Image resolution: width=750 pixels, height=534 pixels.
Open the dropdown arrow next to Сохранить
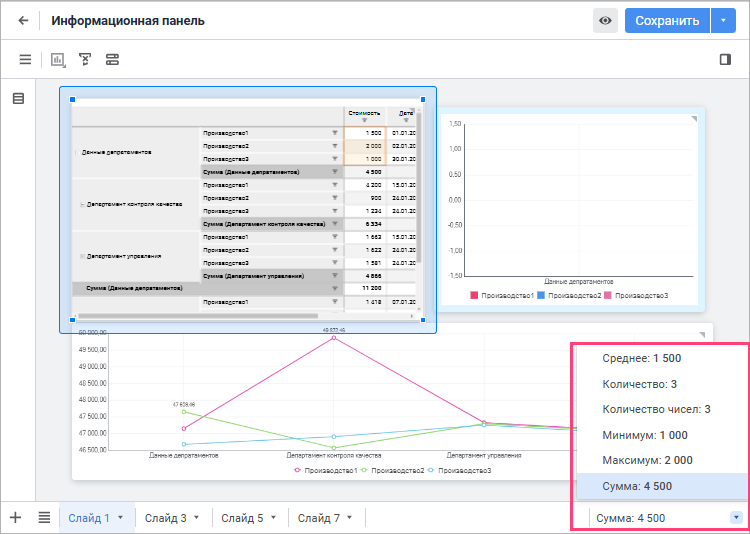coord(723,21)
